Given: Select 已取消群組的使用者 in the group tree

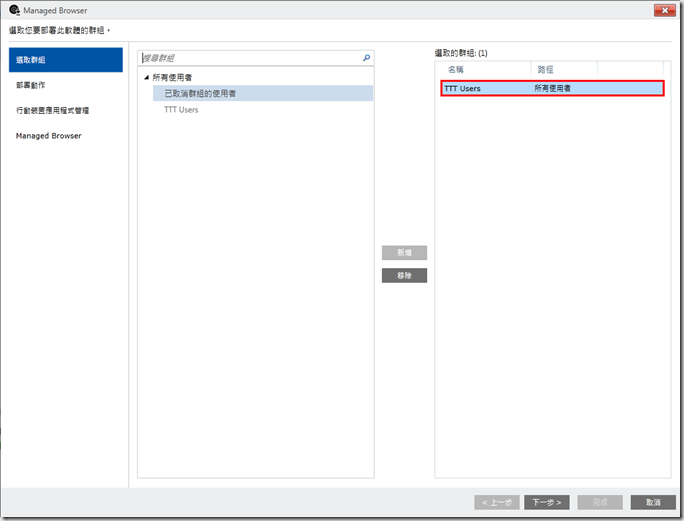Looking at the screenshot, I should 200,93.
